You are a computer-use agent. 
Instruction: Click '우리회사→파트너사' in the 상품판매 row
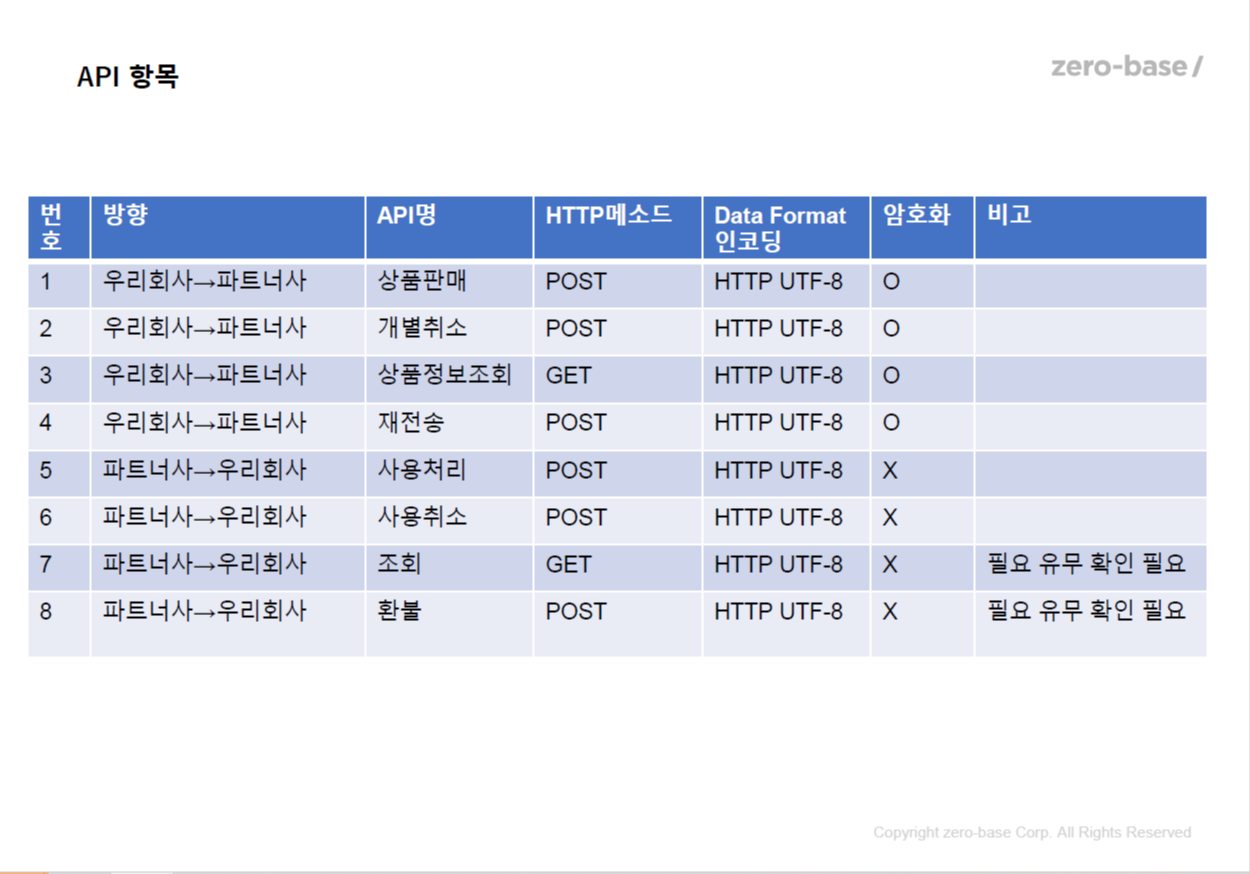pos(228,284)
